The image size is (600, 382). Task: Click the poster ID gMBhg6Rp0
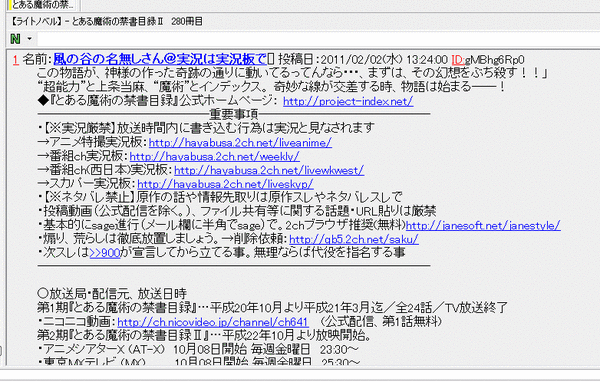494,60
